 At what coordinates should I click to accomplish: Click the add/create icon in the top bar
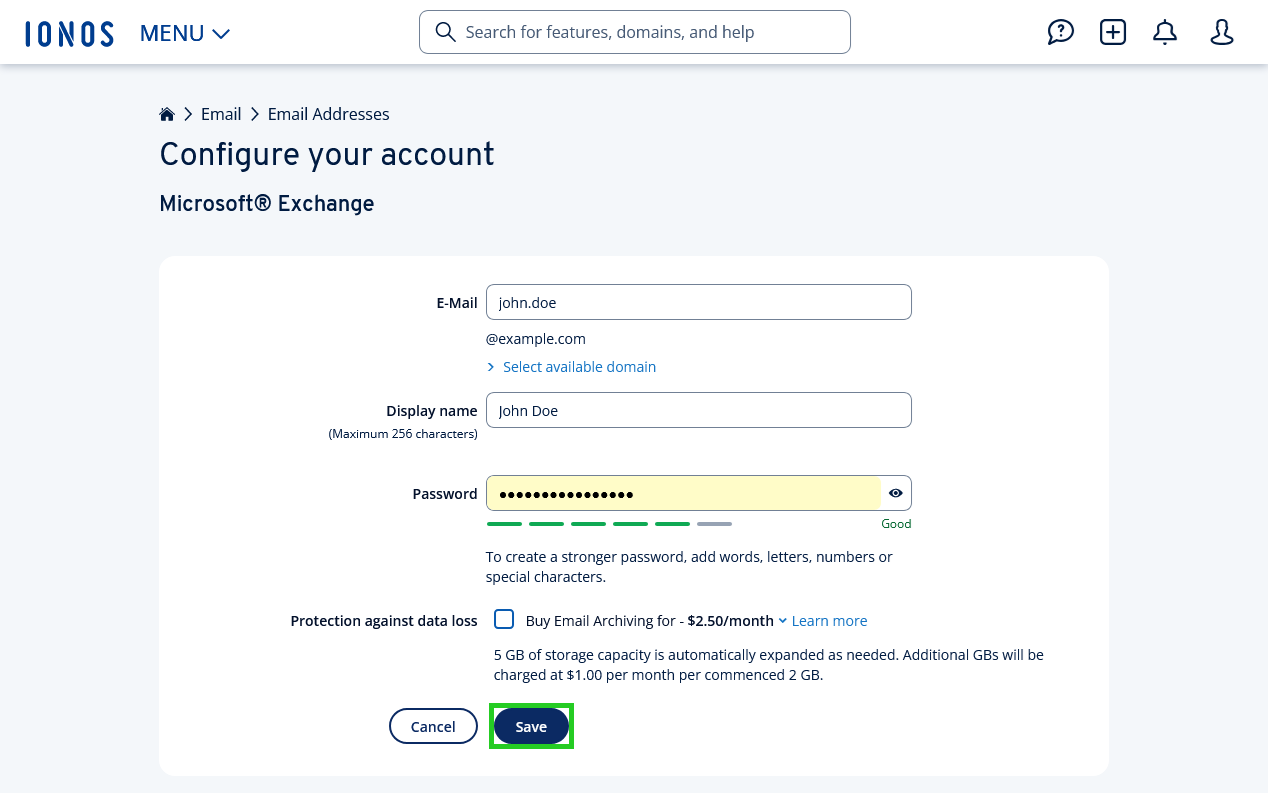(x=1112, y=32)
